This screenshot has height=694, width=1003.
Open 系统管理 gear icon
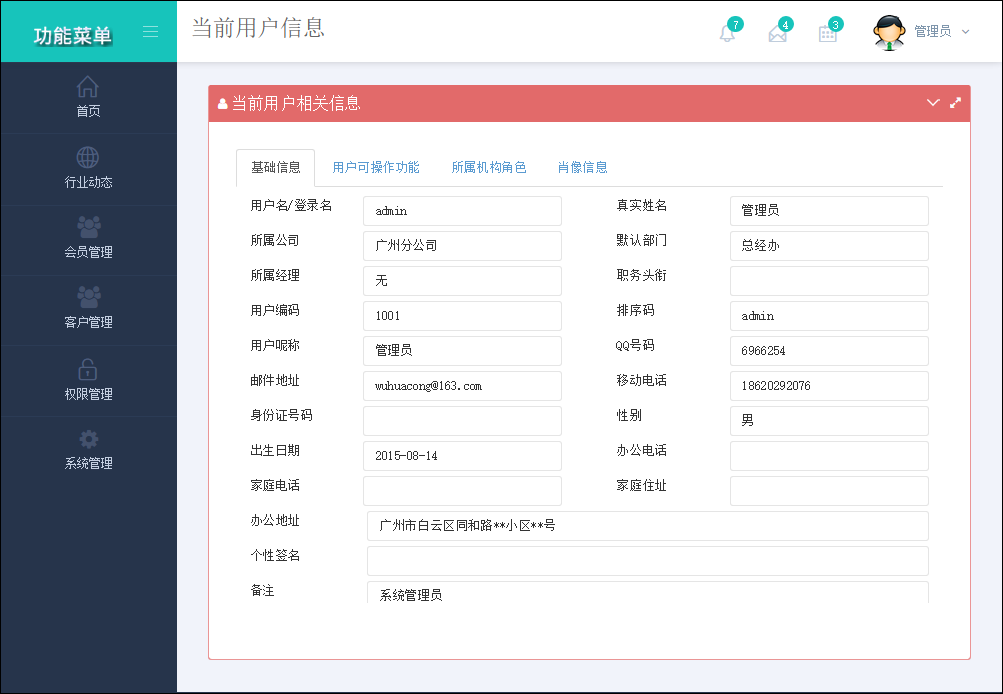point(88,450)
